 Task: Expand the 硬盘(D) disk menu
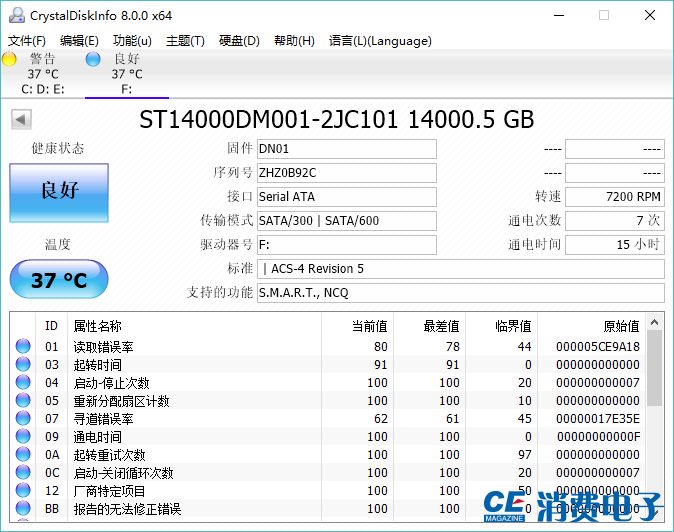click(239, 41)
